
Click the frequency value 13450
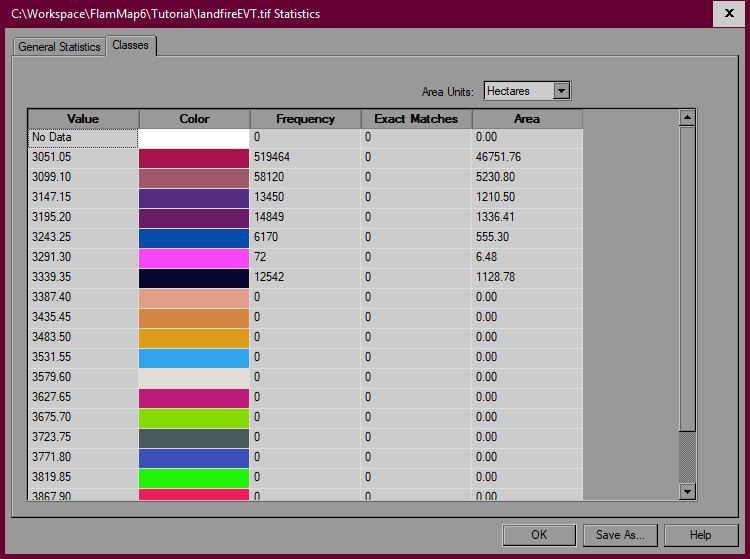coord(269,197)
